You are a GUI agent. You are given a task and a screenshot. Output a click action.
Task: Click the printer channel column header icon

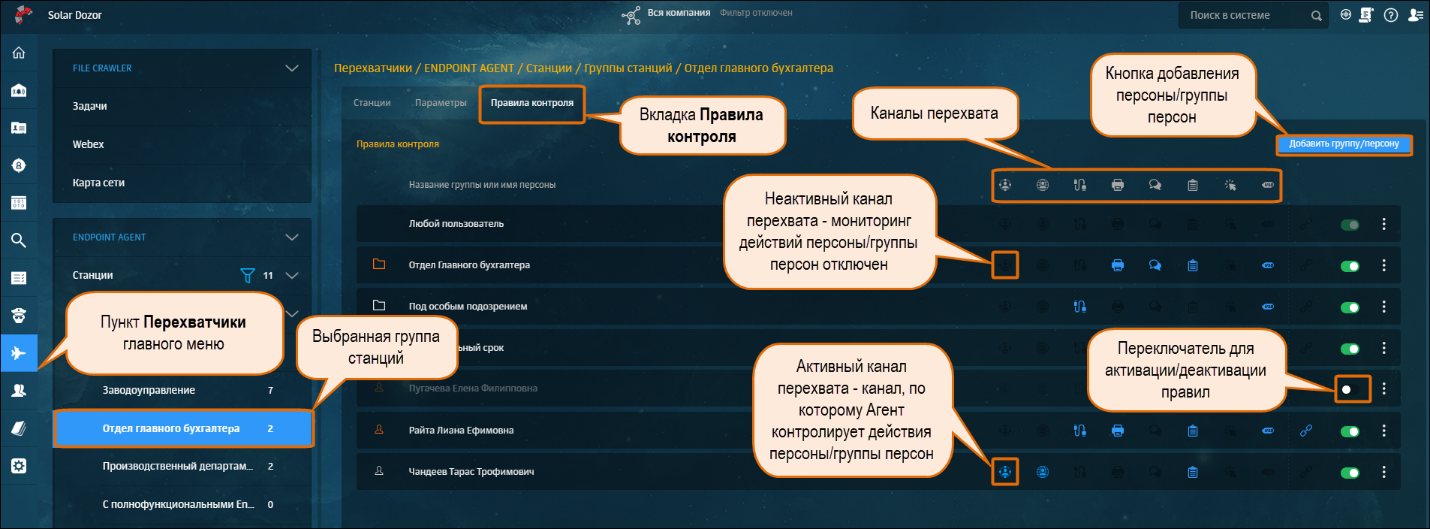(x=1118, y=185)
